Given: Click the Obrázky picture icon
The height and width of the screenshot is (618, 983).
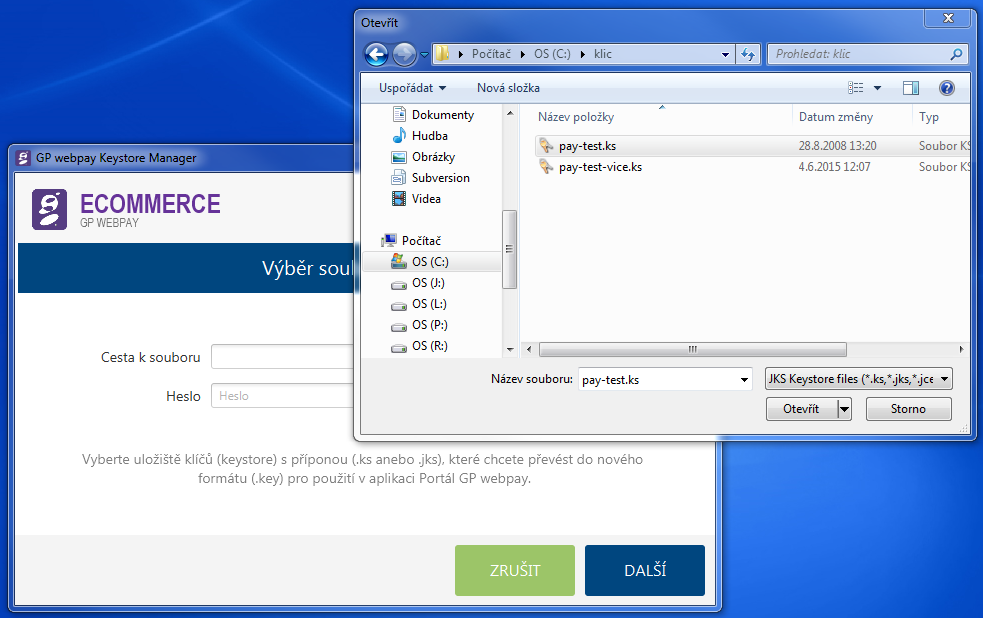Looking at the screenshot, I should tap(399, 157).
